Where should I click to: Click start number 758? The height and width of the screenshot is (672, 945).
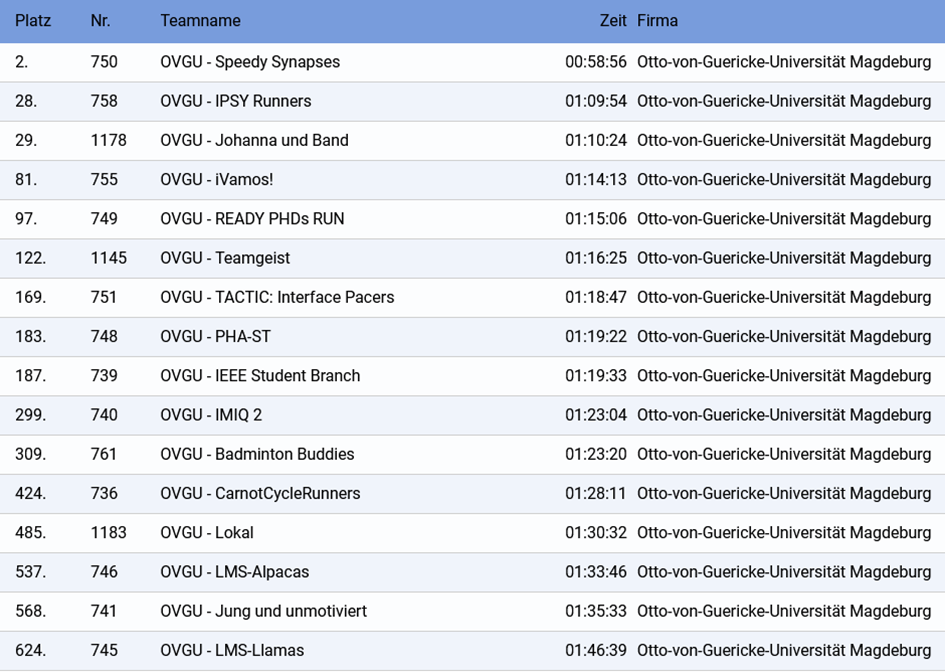point(104,101)
